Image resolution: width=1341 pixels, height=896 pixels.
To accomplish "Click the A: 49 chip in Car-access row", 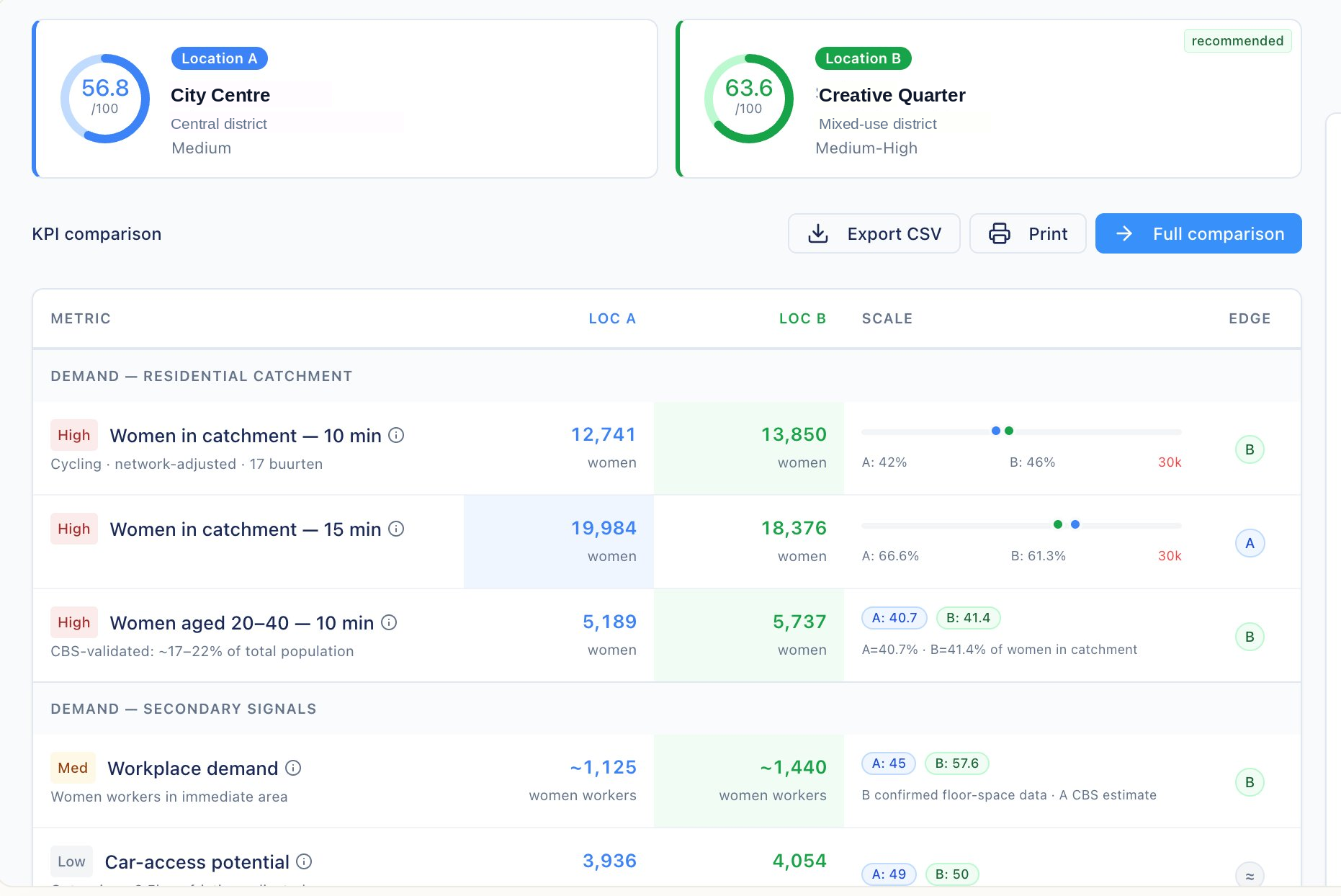I will point(889,874).
